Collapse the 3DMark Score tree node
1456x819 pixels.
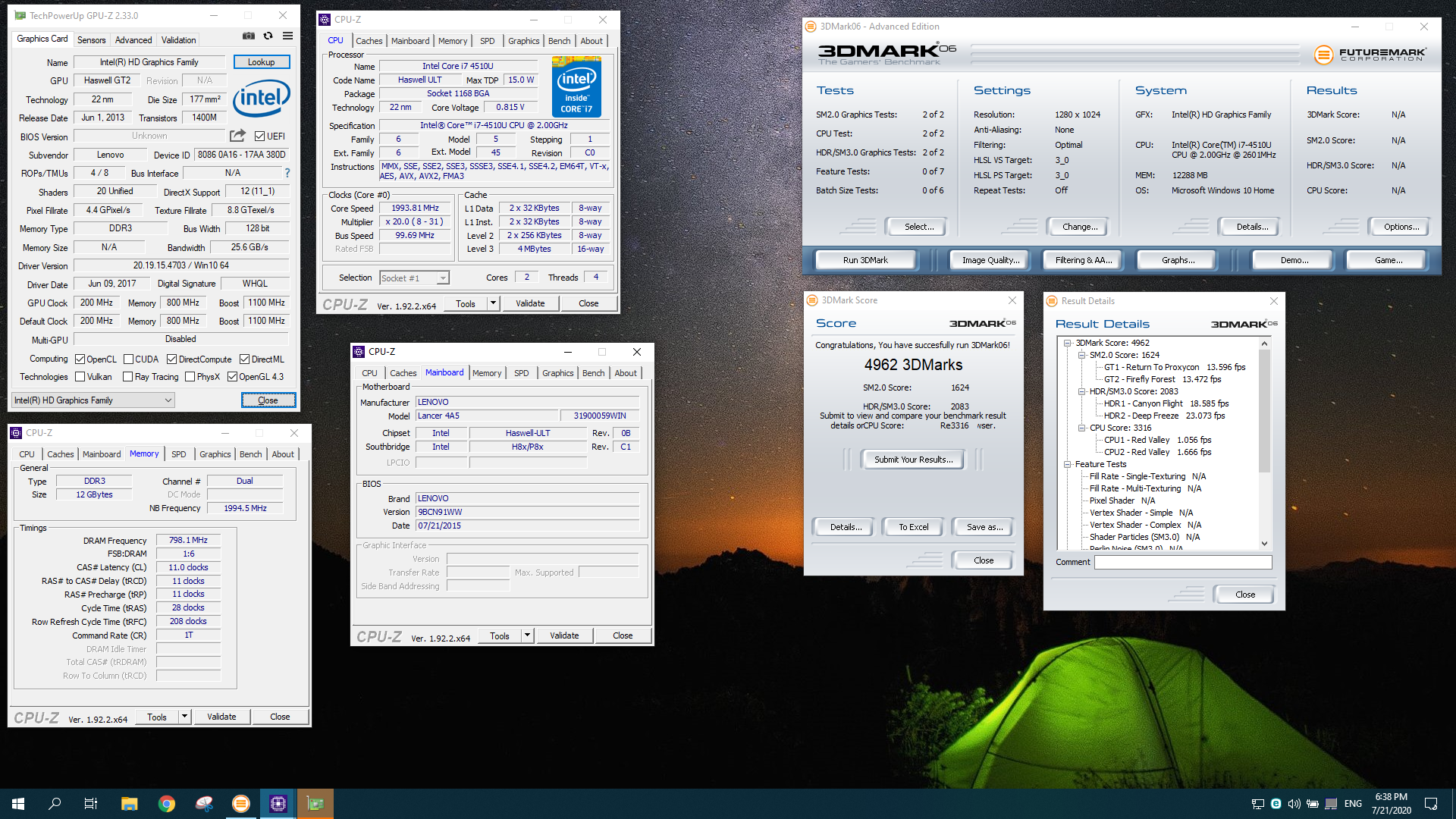click(1068, 343)
